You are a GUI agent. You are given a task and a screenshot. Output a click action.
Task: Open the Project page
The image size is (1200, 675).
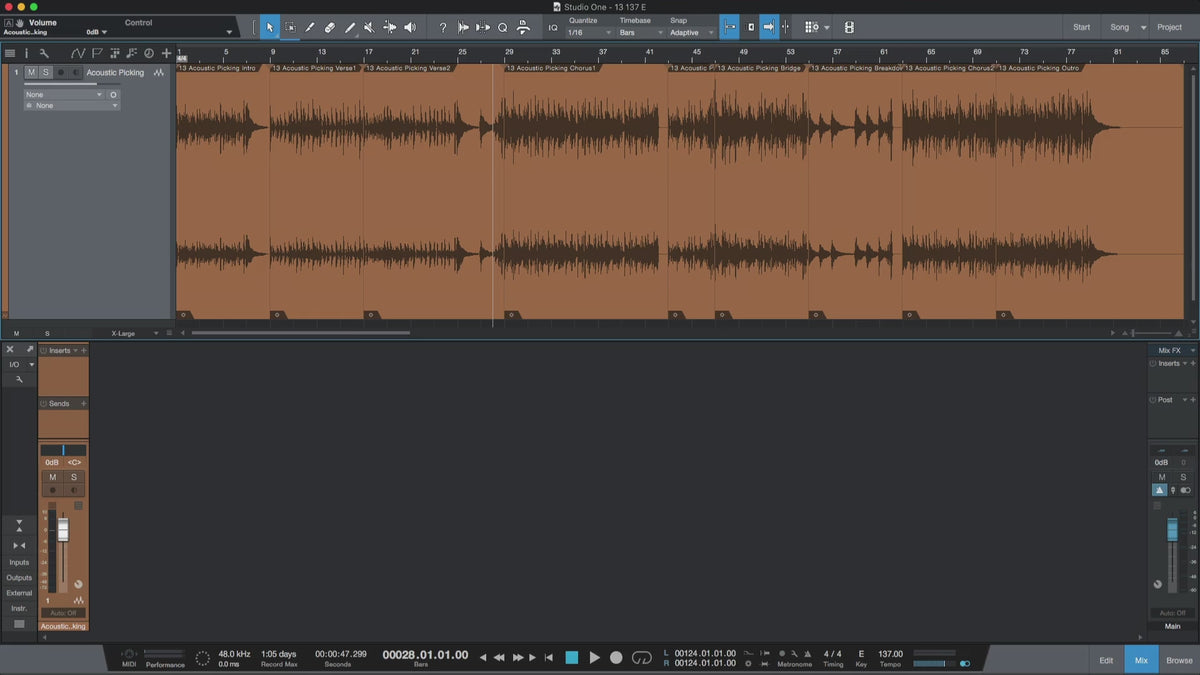[1169, 27]
